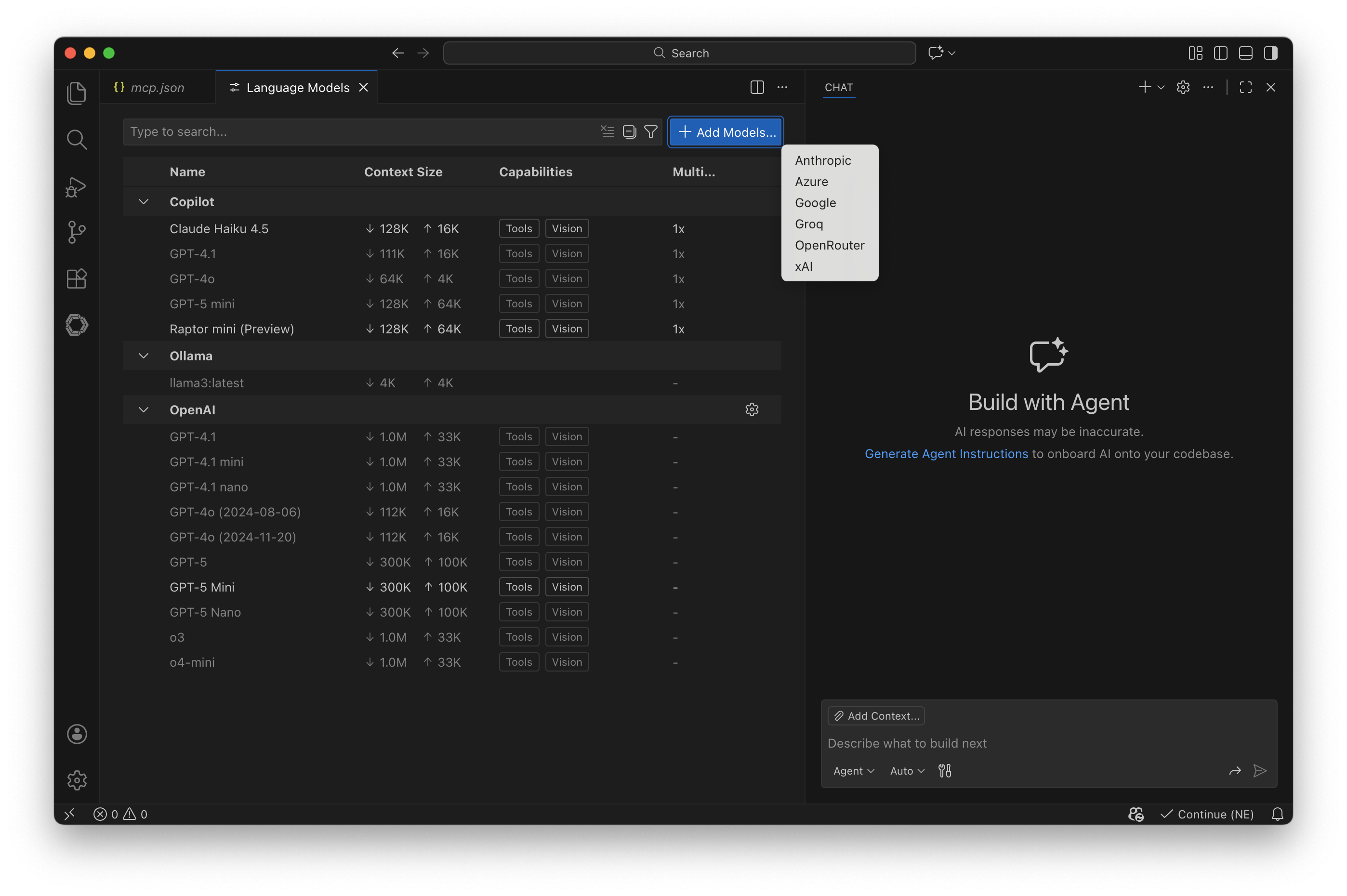1347x896 pixels.
Task: Open Copilot status in status bar
Action: click(x=1136, y=814)
